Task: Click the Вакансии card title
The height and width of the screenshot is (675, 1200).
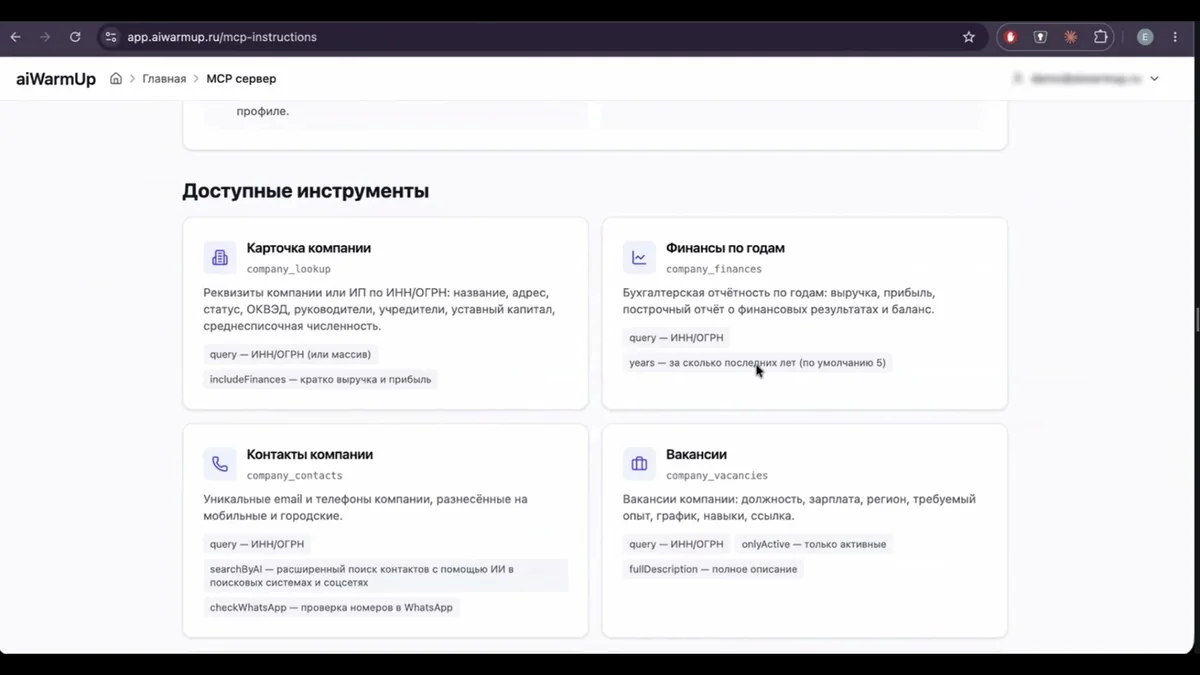Action: pyautogui.click(x=696, y=454)
